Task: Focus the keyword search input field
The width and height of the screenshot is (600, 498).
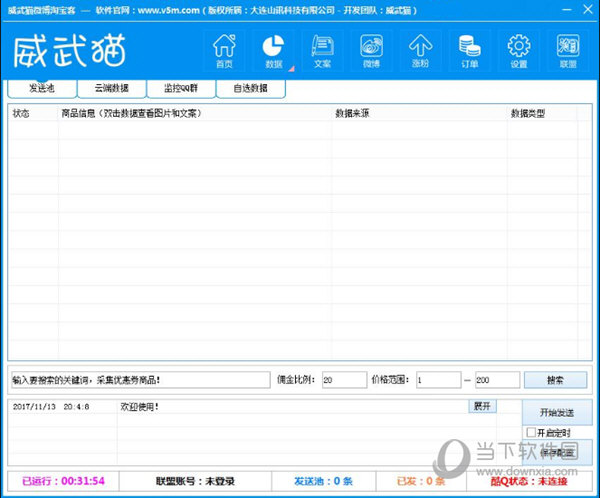Action: [x=141, y=380]
